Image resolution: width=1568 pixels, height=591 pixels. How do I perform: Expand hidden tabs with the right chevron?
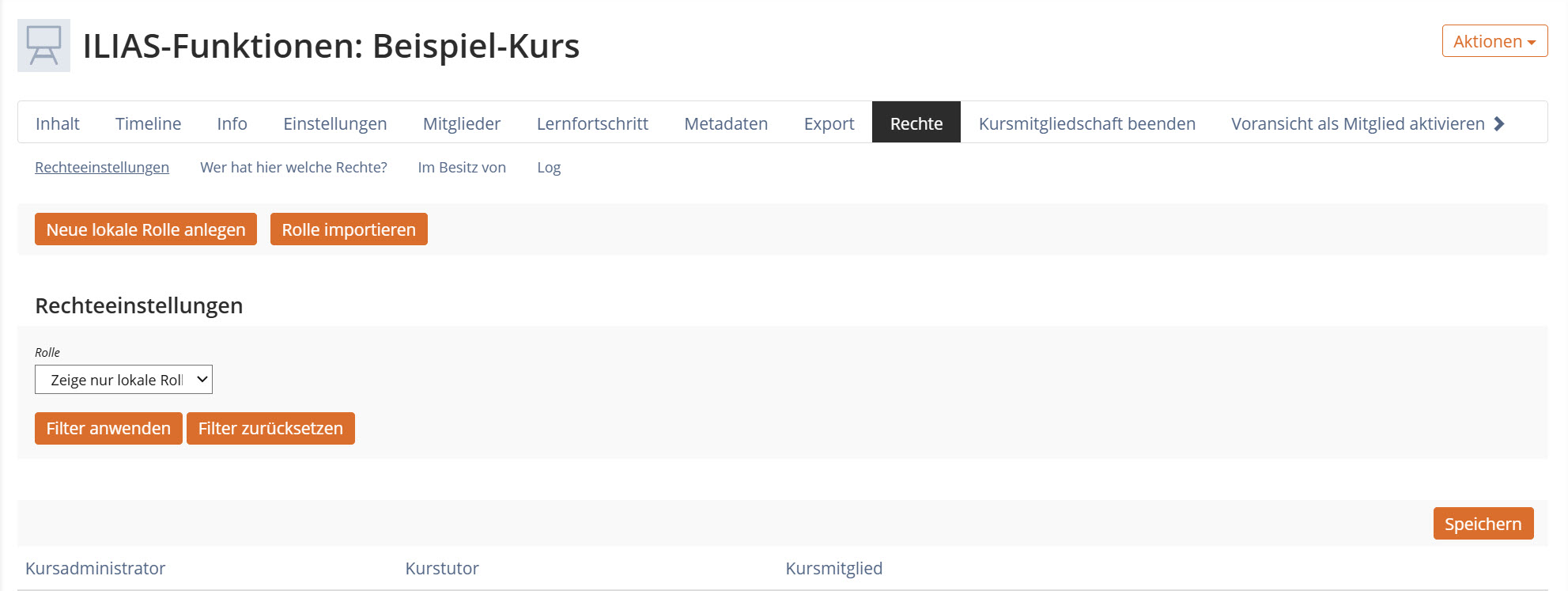pos(1500,123)
